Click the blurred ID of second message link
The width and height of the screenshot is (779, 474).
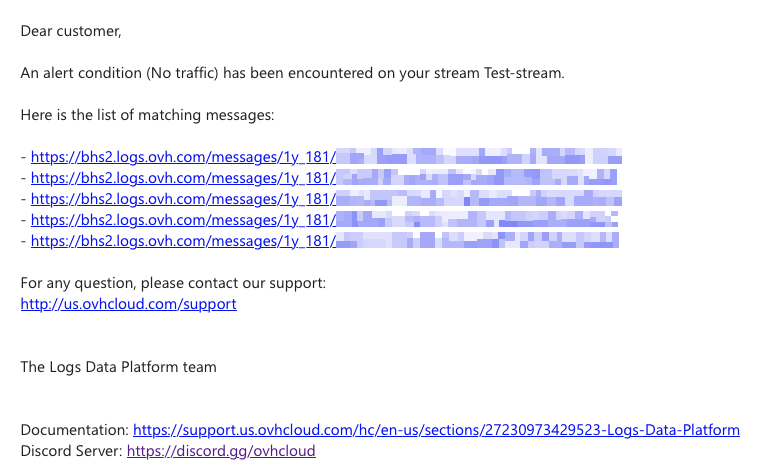click(x=477, y=177)
